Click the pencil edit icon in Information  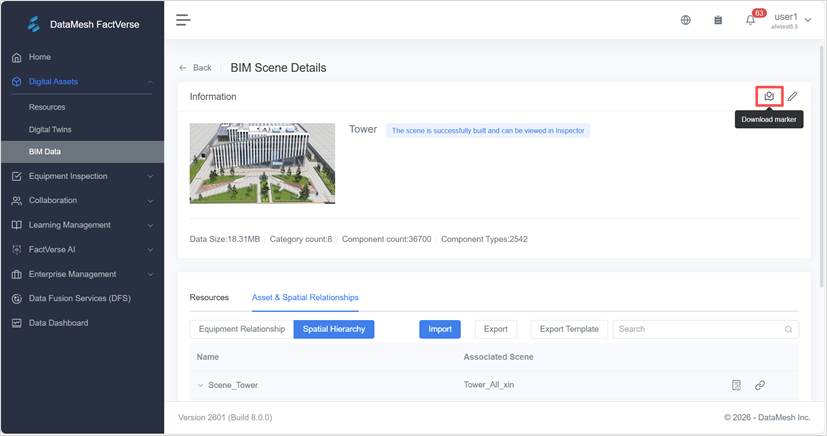point(792,96)
